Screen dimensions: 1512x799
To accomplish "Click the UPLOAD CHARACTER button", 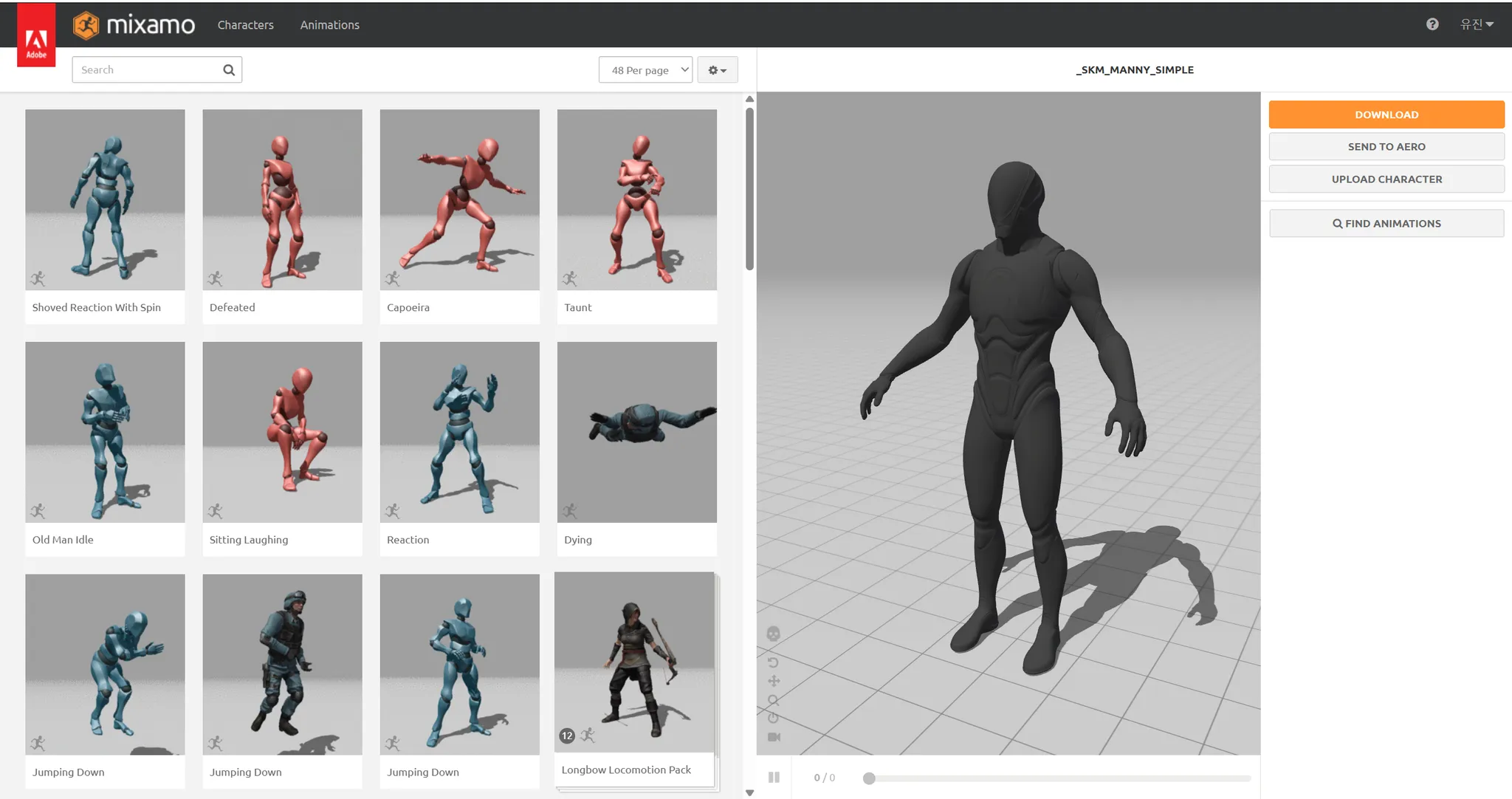I will pos(1386,179).
